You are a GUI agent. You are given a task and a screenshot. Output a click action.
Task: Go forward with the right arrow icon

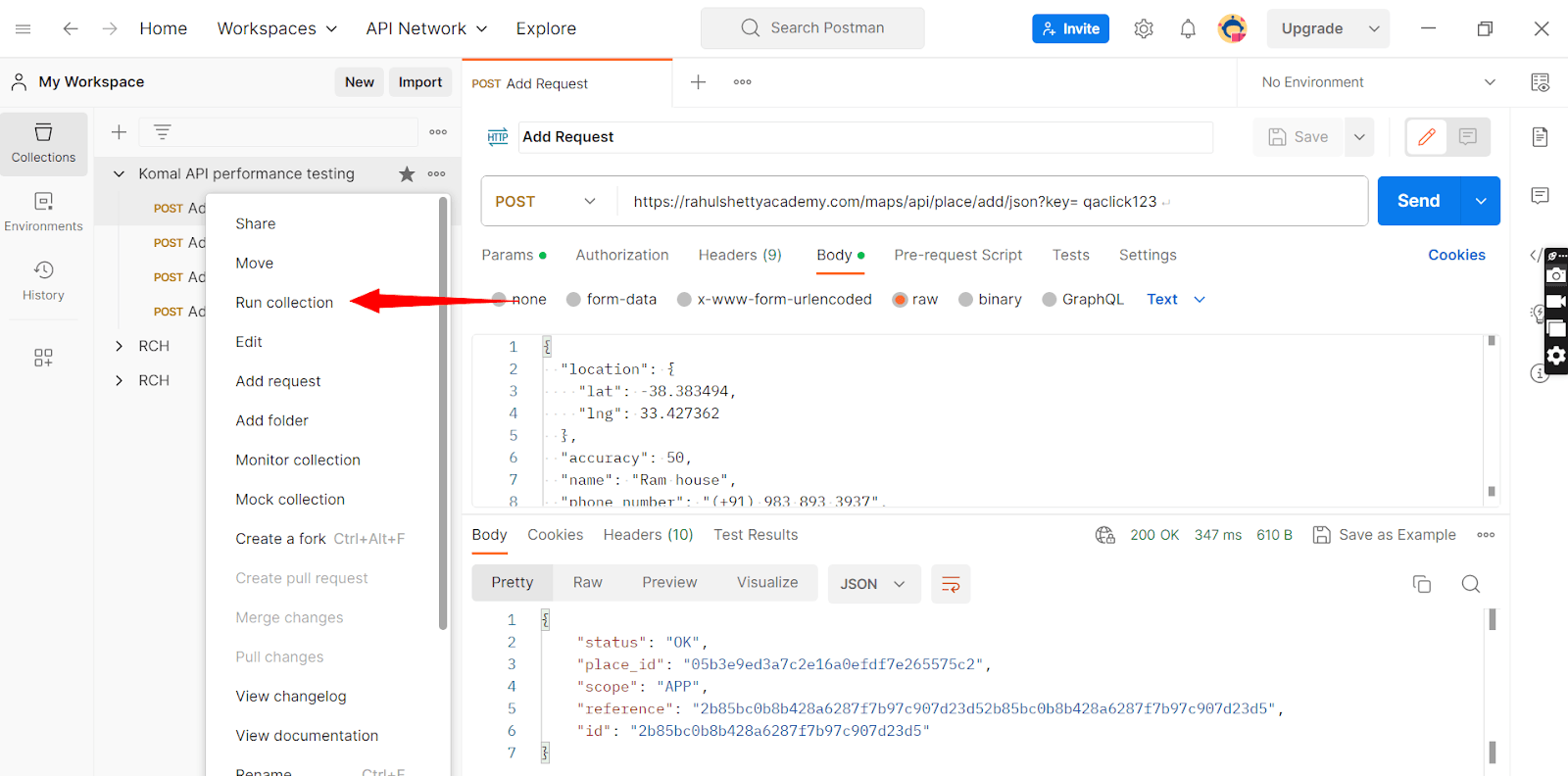[x=110, y=29]
